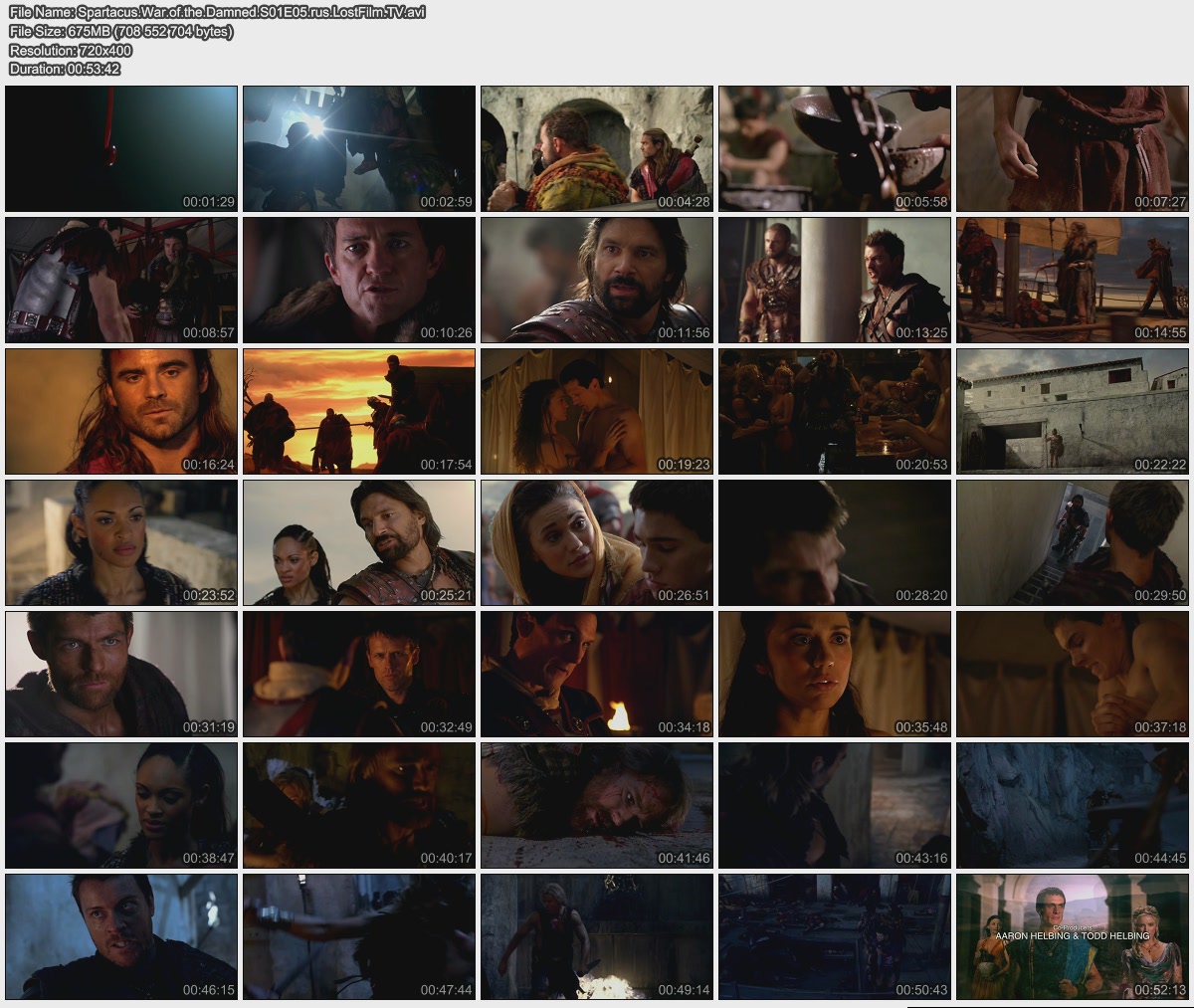1194x1008 pixels.
Task: Open the thumbnail timestamped 00:23:52
Action: click(121, 542)
